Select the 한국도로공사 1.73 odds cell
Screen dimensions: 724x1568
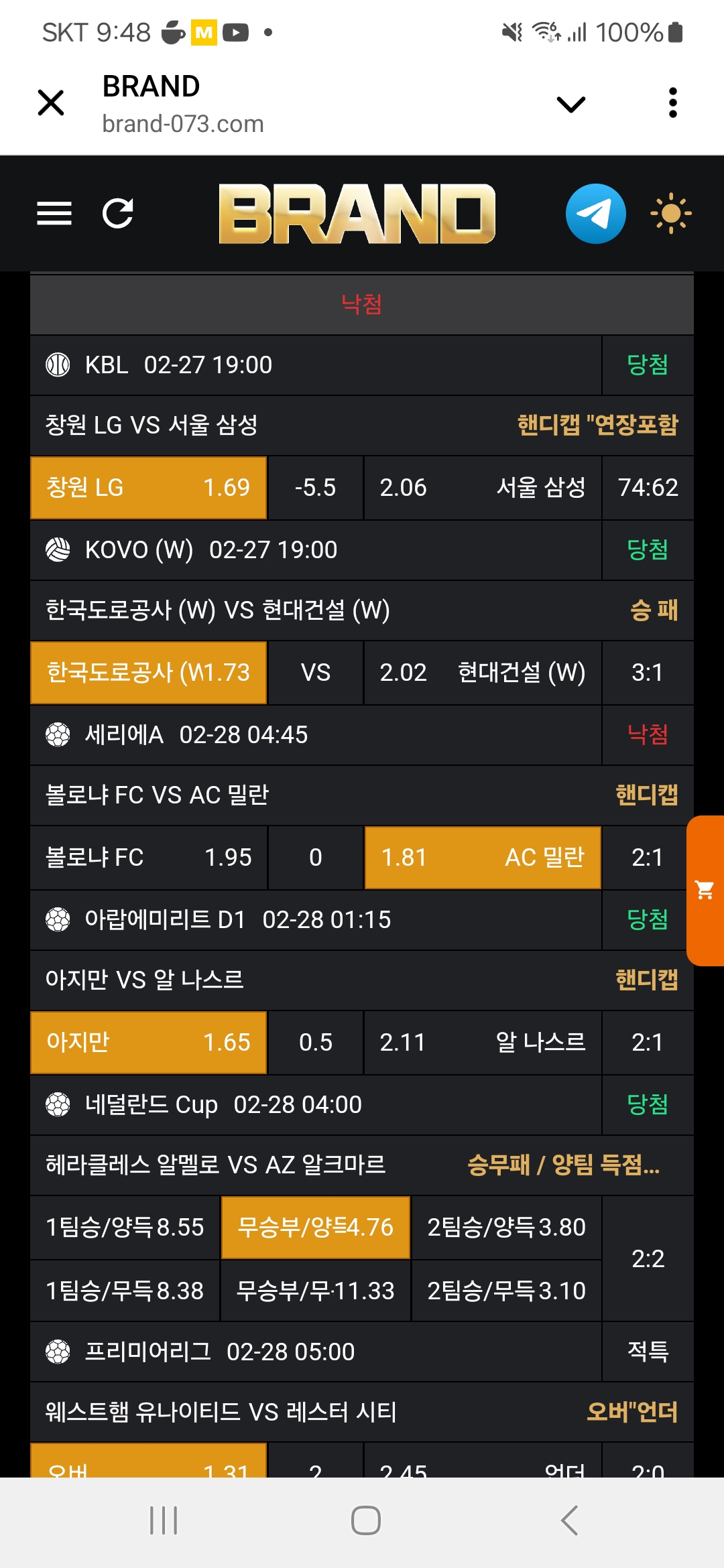click(148, 673)
